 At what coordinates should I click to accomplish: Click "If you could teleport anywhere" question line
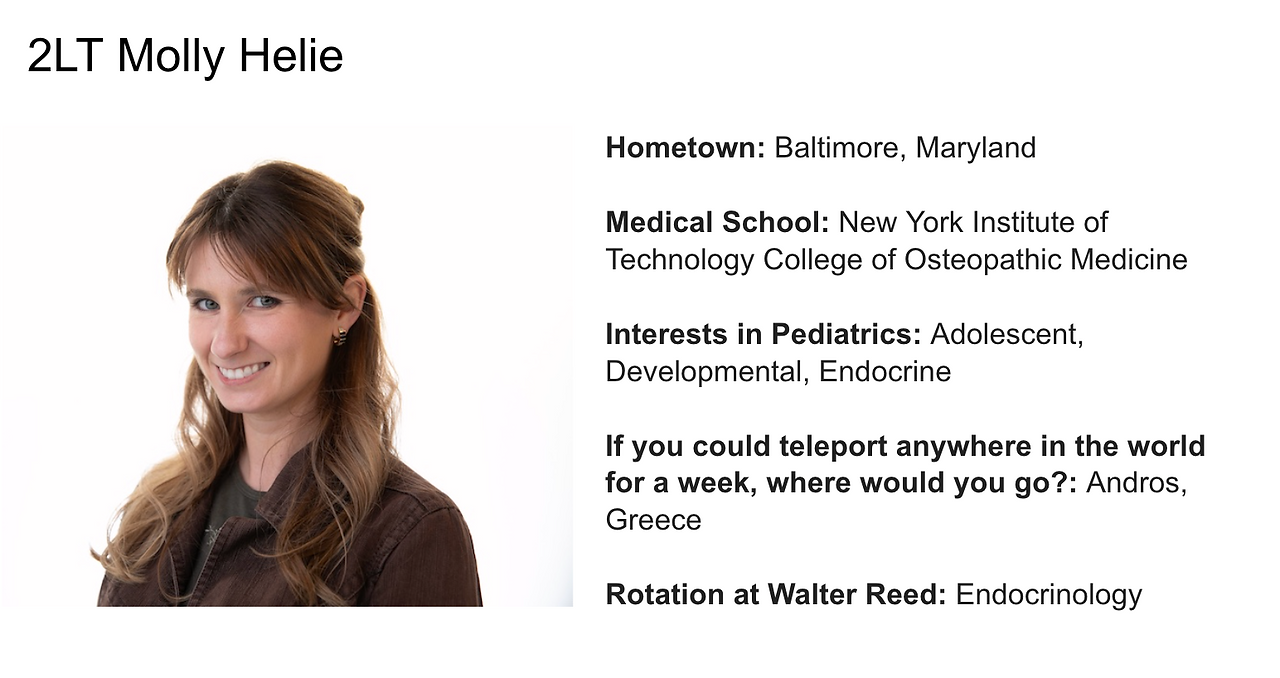coord(905,446)
